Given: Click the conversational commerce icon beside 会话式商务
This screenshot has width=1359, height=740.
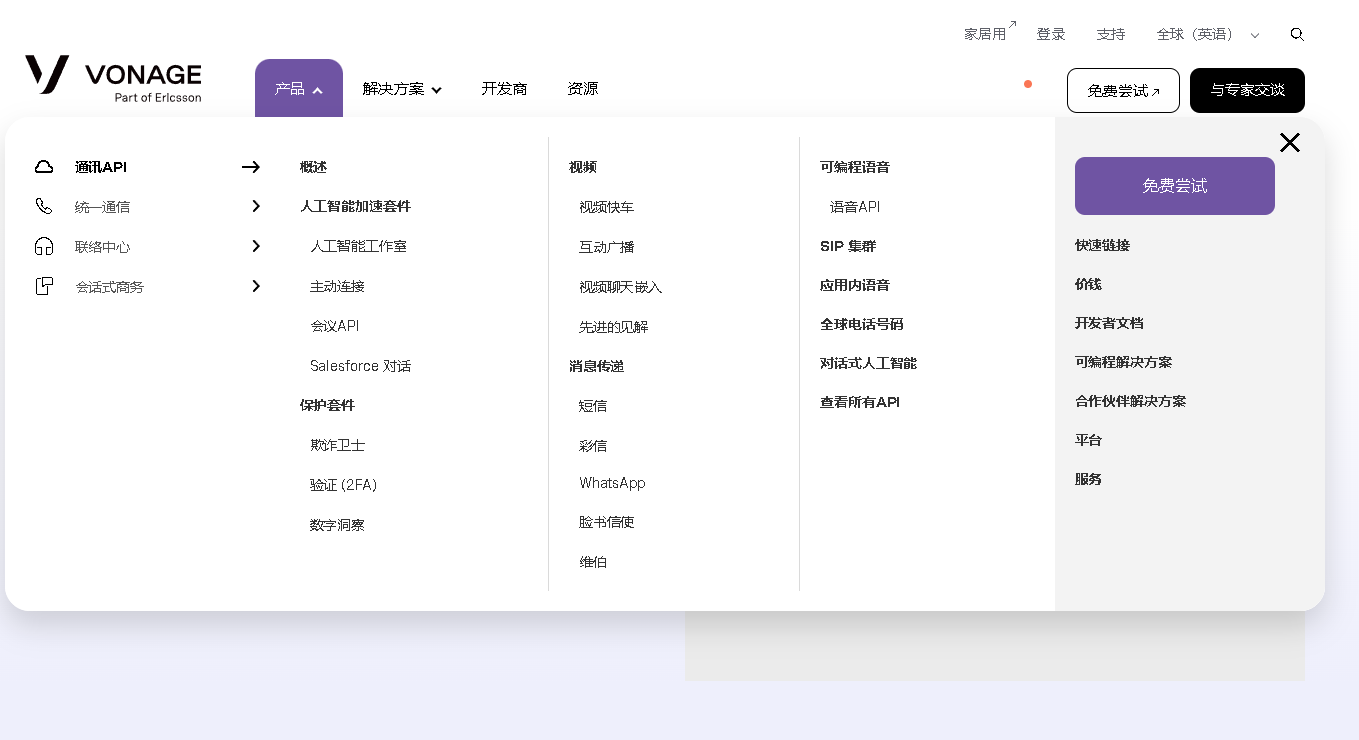Looking at the screenshot, I should (44, 286).
